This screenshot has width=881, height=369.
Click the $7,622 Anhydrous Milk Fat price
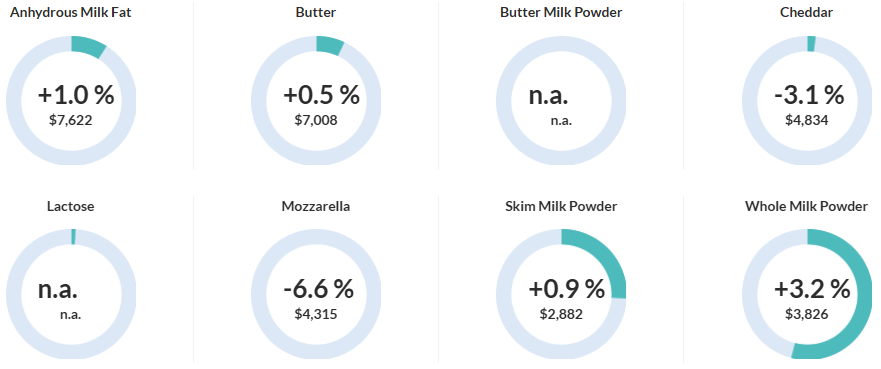tap(71, 120)
